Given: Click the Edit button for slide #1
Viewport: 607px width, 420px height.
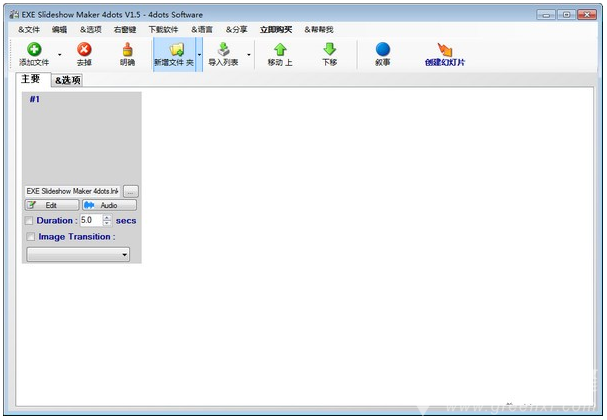Looking at the screenshot, I should click(52, 205).
